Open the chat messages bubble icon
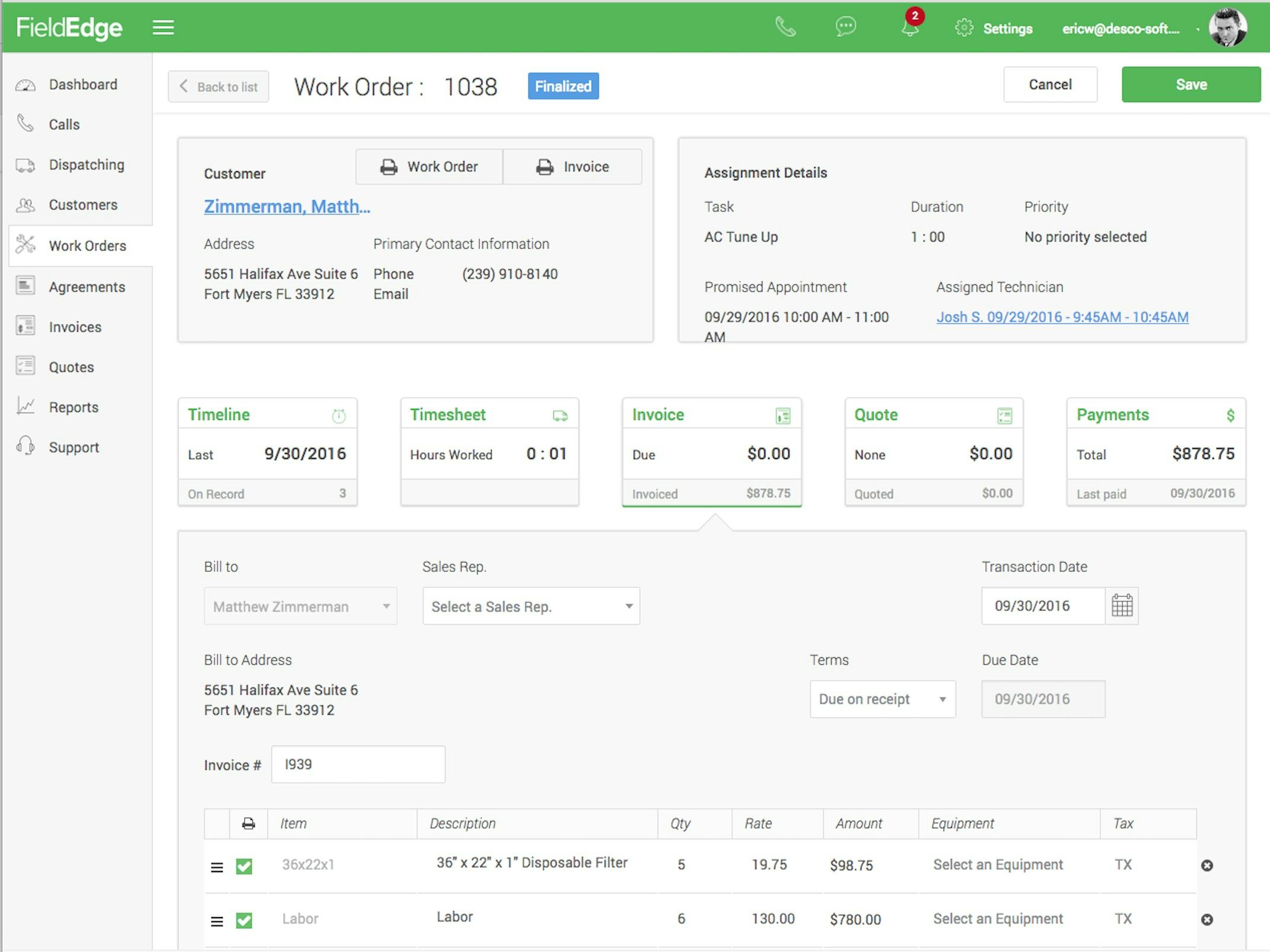 tap(845, 27)
